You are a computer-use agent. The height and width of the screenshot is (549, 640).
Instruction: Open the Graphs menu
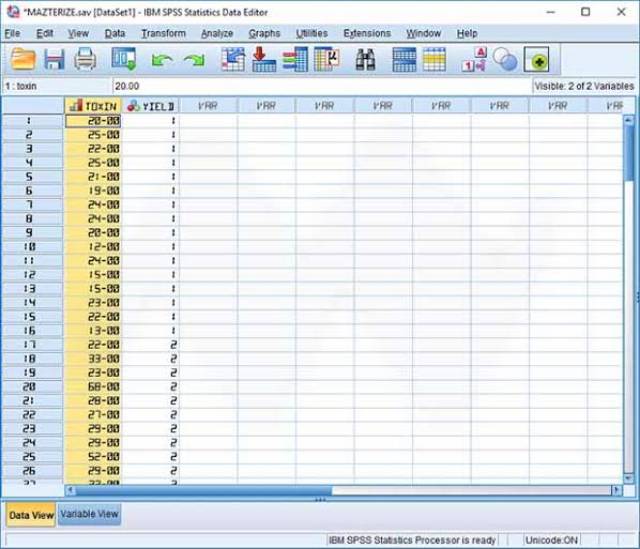[264, 33]
